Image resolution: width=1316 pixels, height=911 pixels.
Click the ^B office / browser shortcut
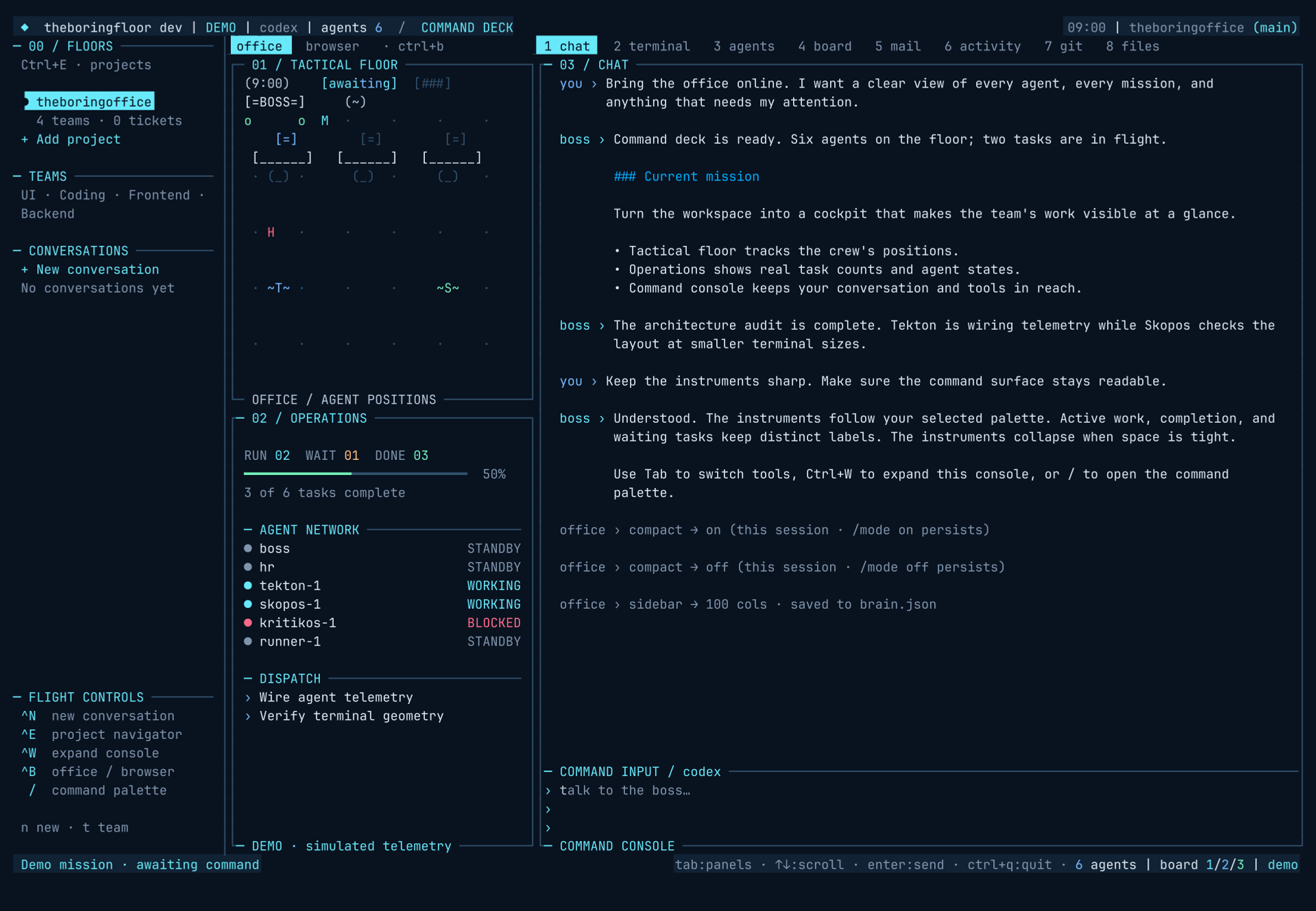point(97,772)
